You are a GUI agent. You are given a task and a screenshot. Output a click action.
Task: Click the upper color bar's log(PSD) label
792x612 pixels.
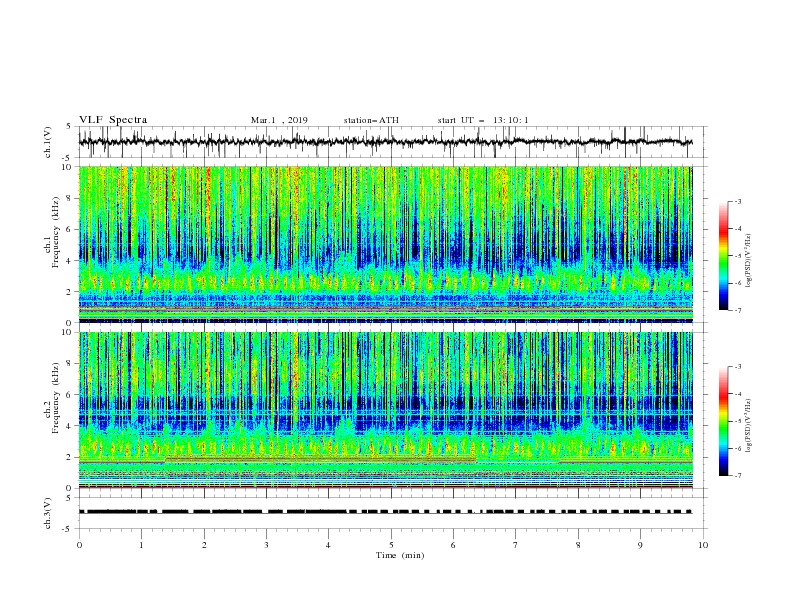coord(749,261)
